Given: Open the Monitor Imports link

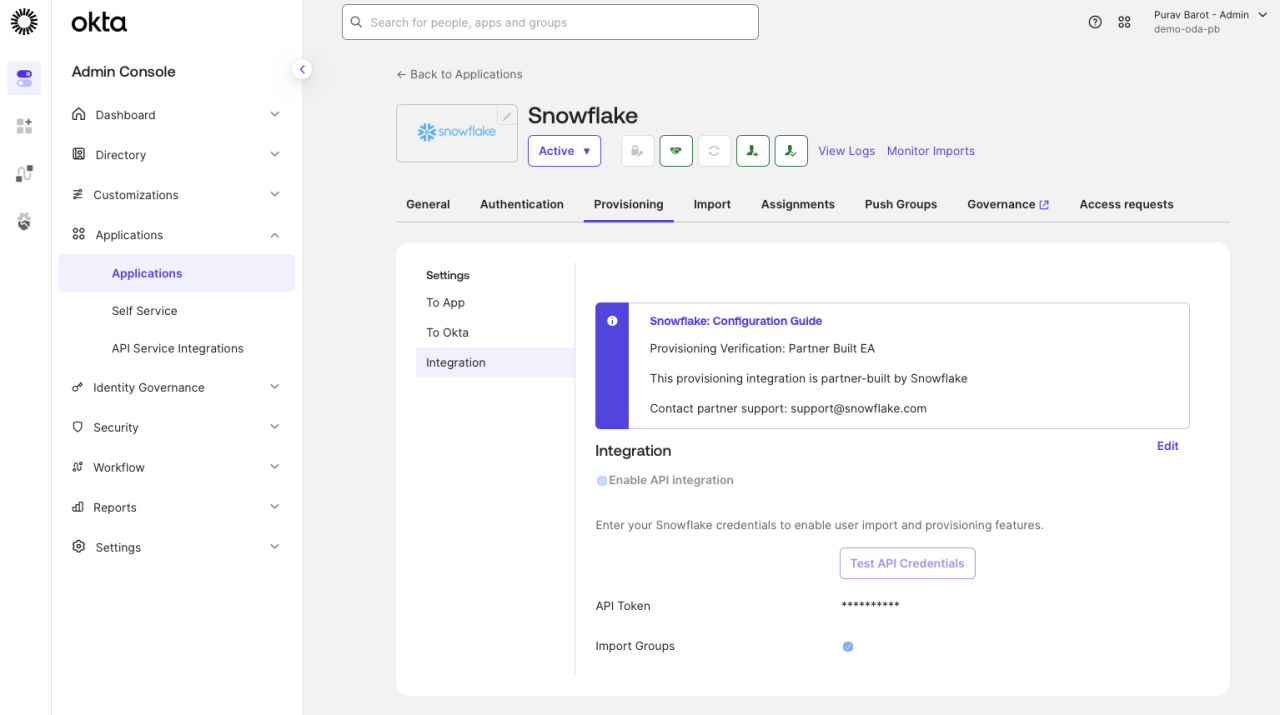Looking at the screenshot, I should click(x=931, y=151).
